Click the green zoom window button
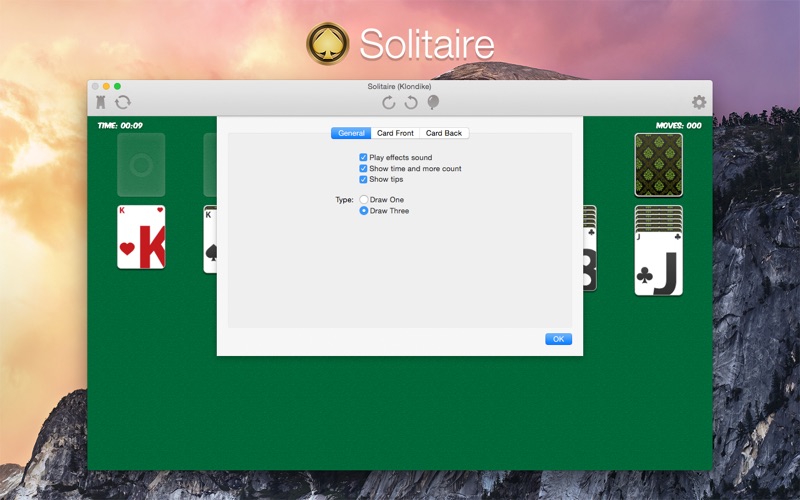The image size is (800, 500). click(117, 86)
